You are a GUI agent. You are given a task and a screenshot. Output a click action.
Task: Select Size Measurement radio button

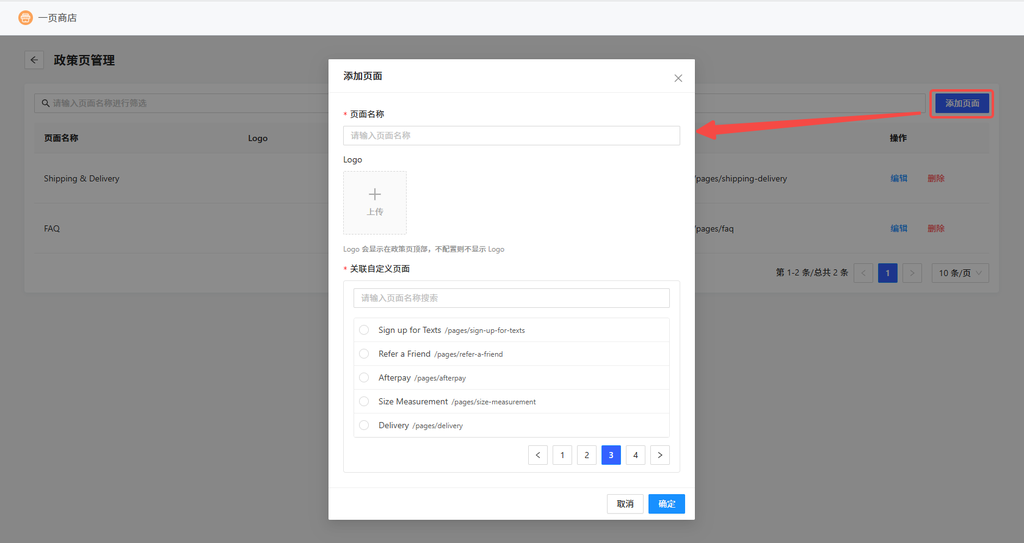pyautogui.click(x=364, y=402)
